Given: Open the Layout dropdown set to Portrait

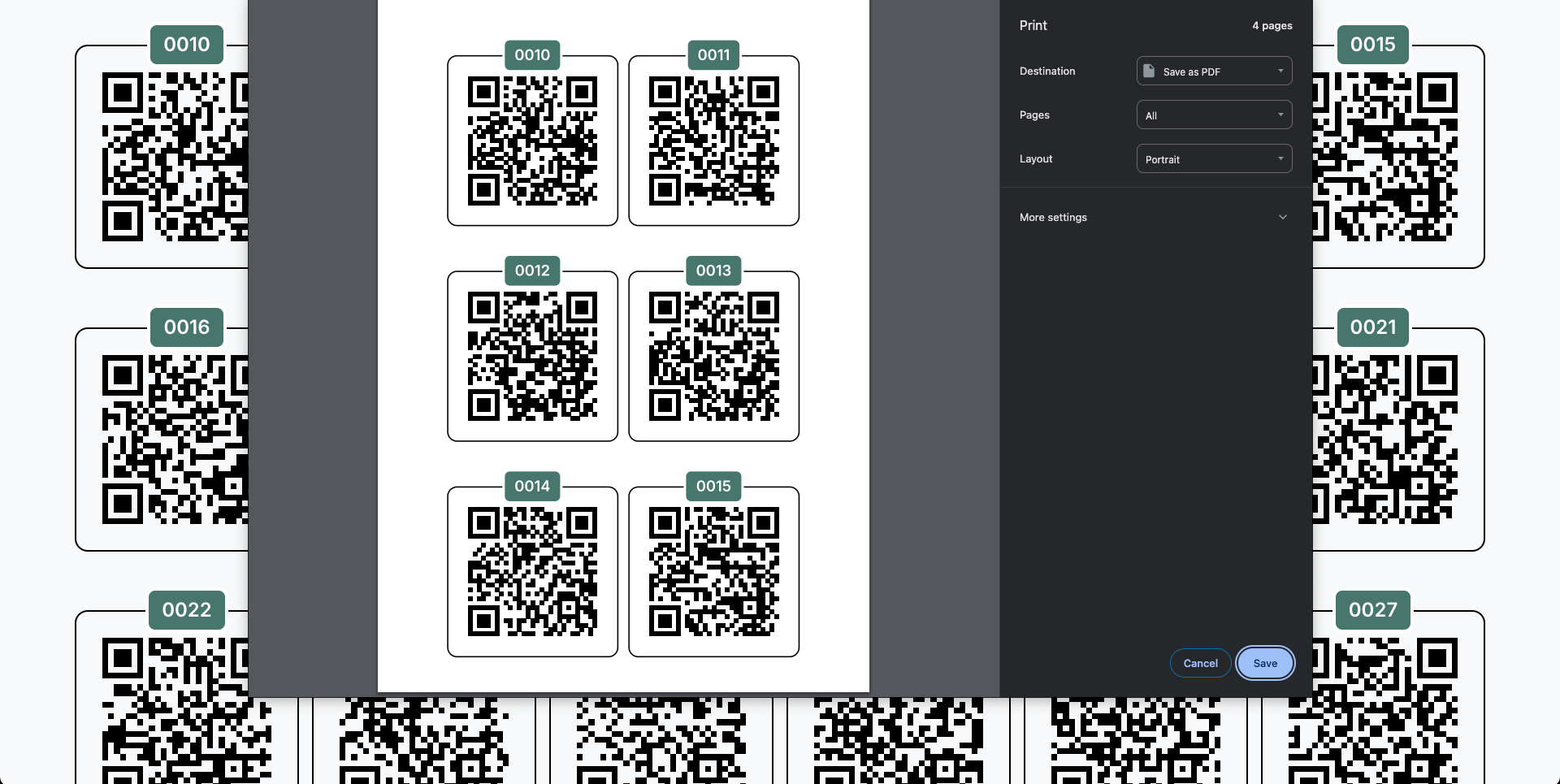Looking at the screenshot, I should click(1213, 159).
